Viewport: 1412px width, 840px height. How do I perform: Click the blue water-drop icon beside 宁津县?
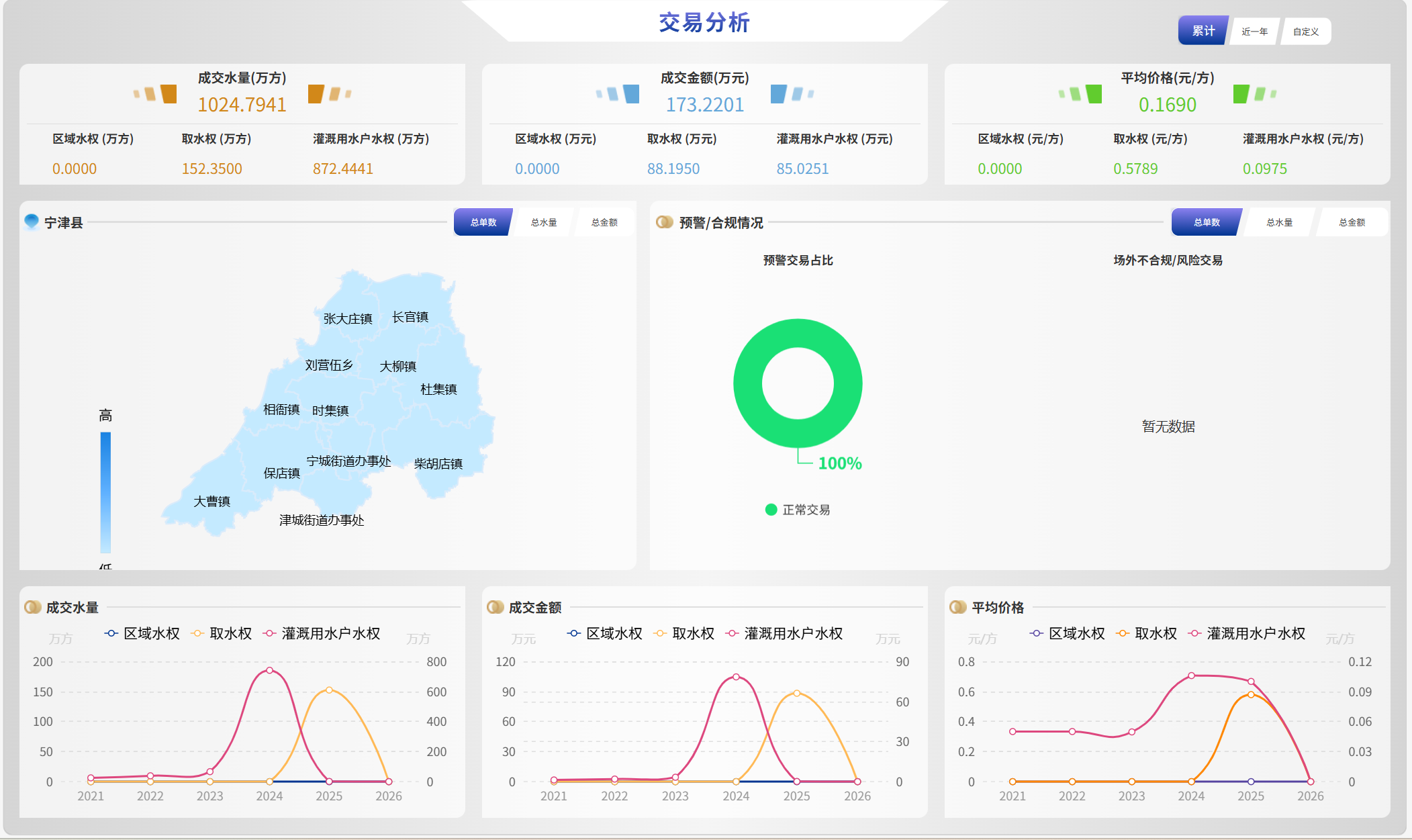click(x=32, y=221)
